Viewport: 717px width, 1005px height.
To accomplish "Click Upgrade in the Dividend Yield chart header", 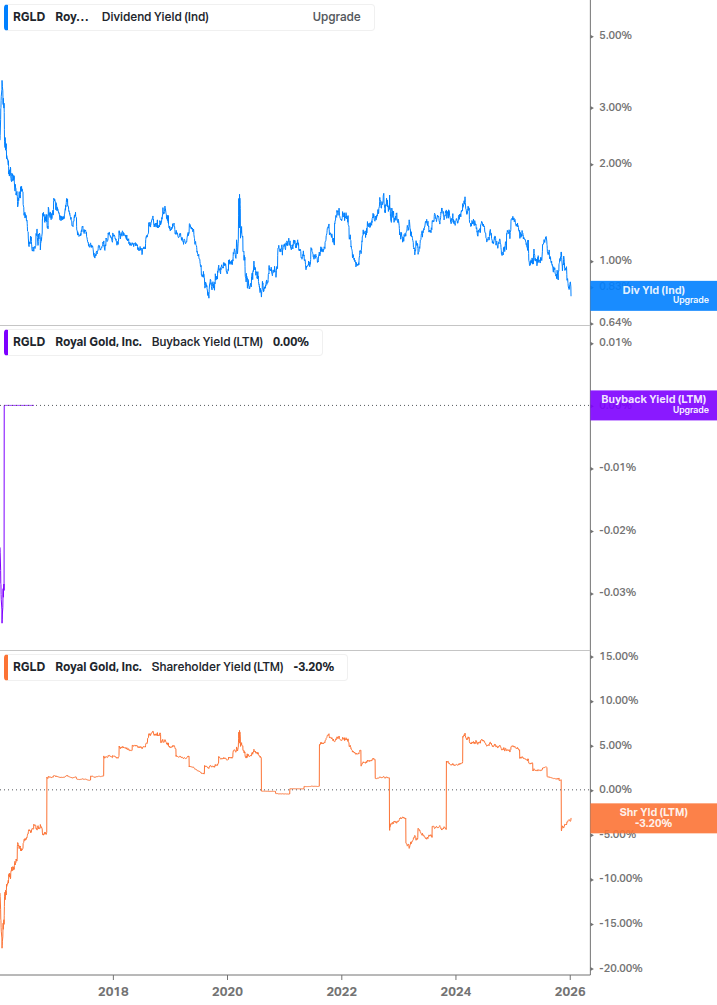I will (336, 17).
